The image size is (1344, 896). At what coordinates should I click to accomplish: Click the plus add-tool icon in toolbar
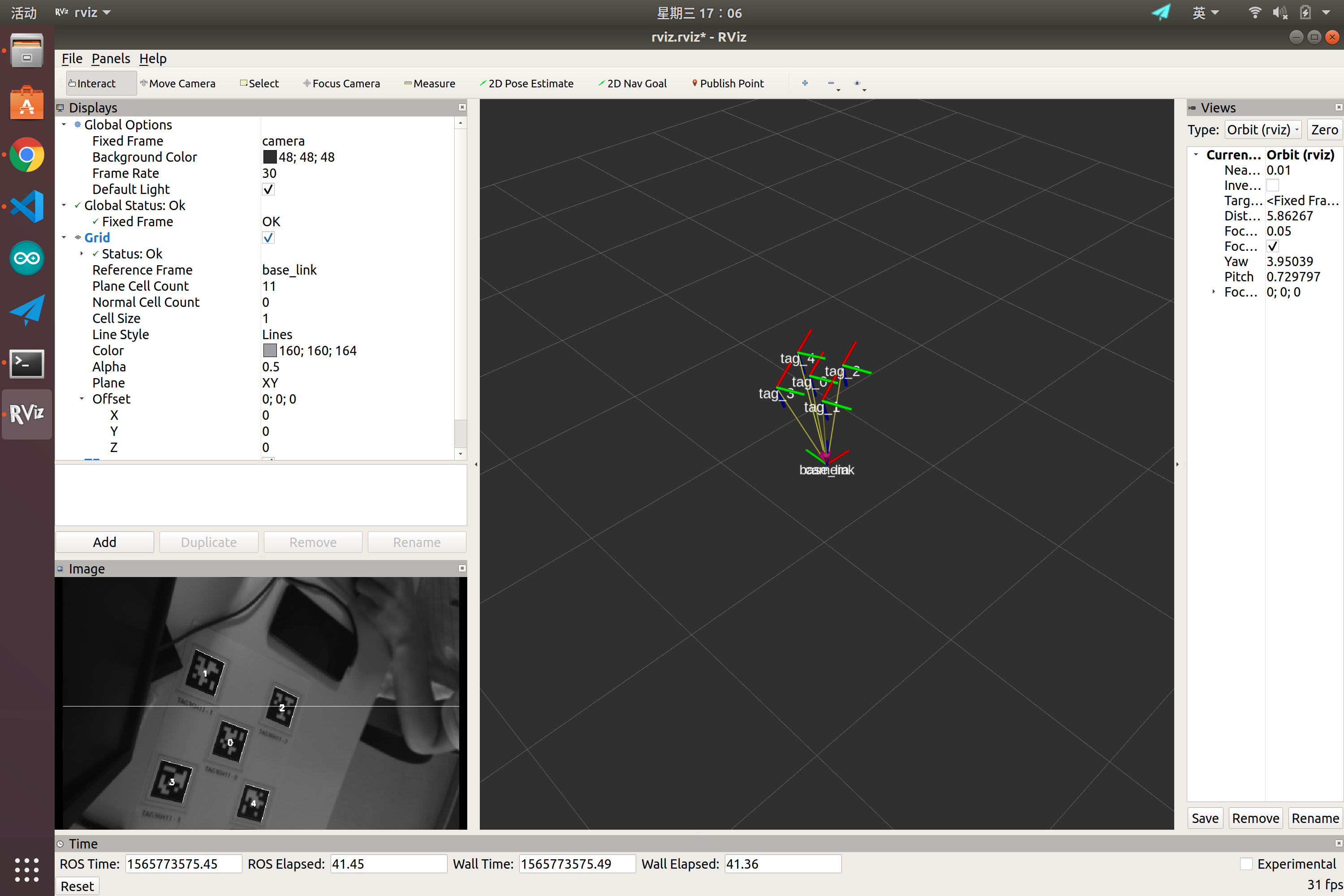tap(805, 83)
